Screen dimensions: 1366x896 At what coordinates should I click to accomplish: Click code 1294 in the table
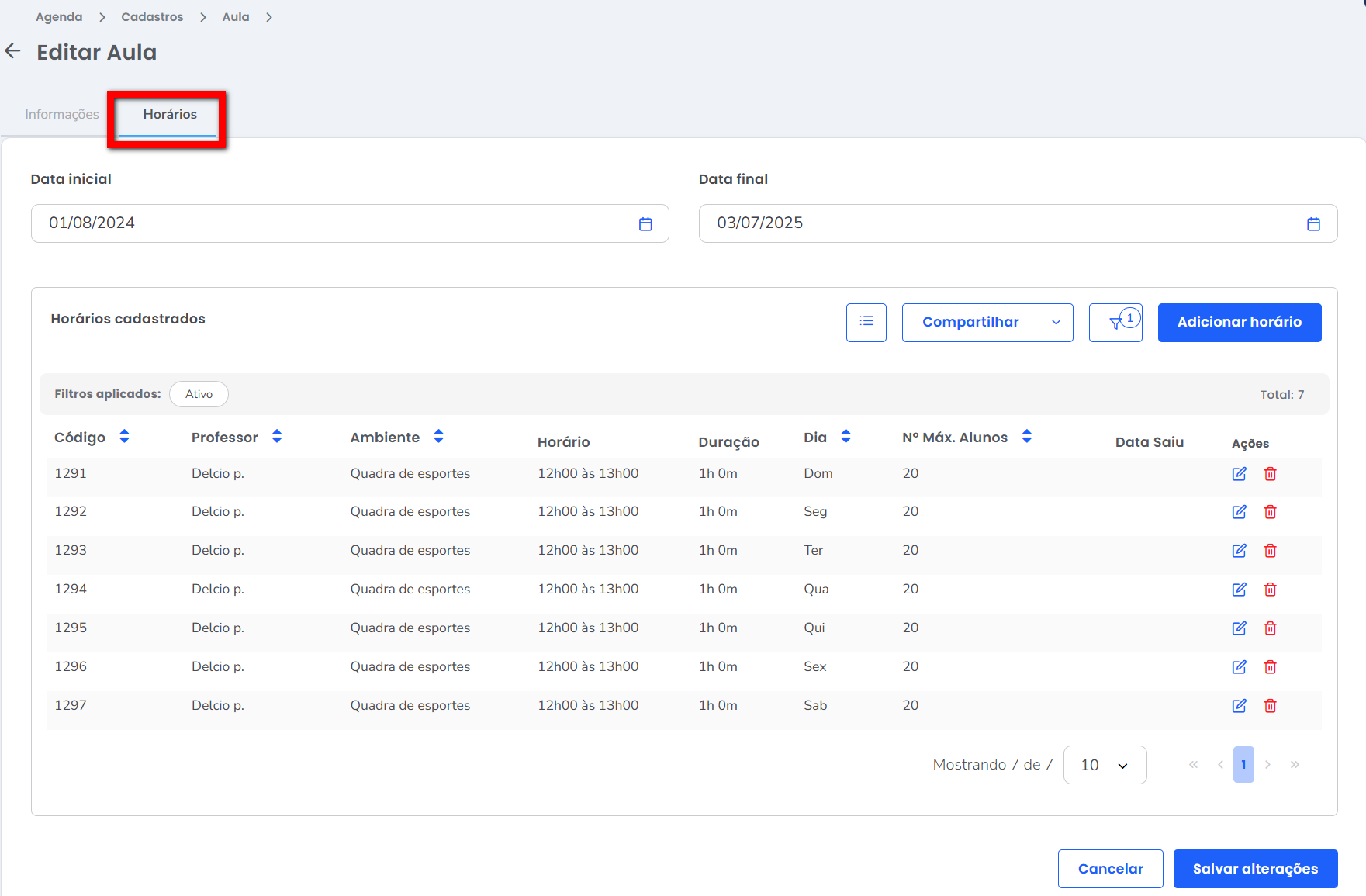[x=71, y=589]
